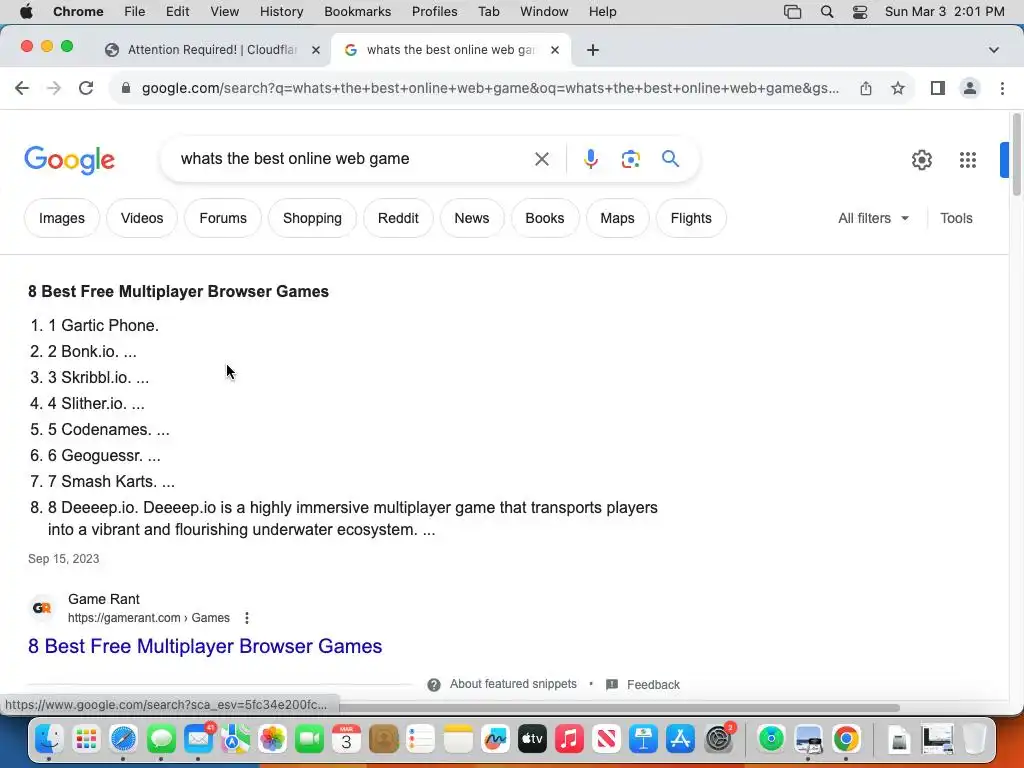View site information lock icon
Viewport: 1024px width, 768px height.
click(x=126, y=88)
